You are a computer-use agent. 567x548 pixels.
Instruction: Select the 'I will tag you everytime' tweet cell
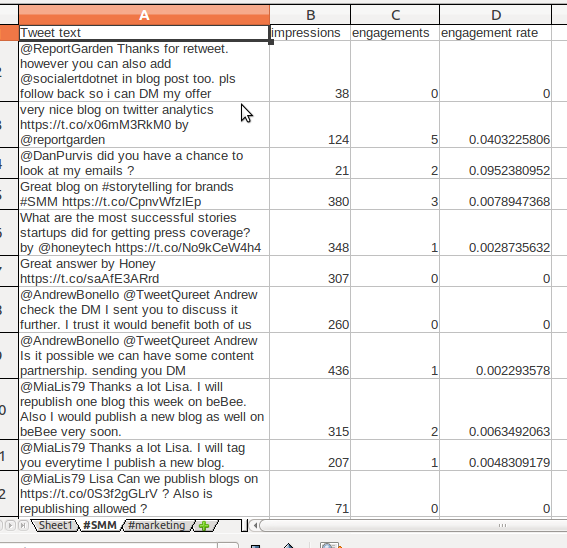(144, 455)
